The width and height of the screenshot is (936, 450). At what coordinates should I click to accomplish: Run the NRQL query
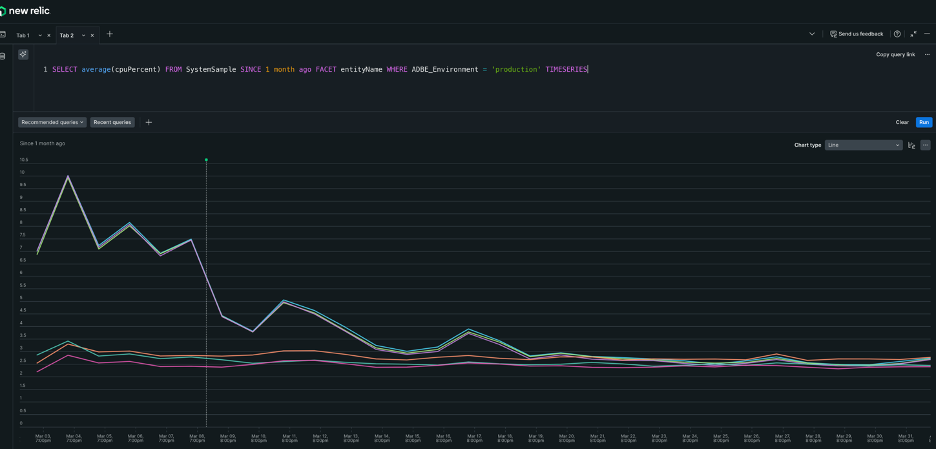[923, 122]
